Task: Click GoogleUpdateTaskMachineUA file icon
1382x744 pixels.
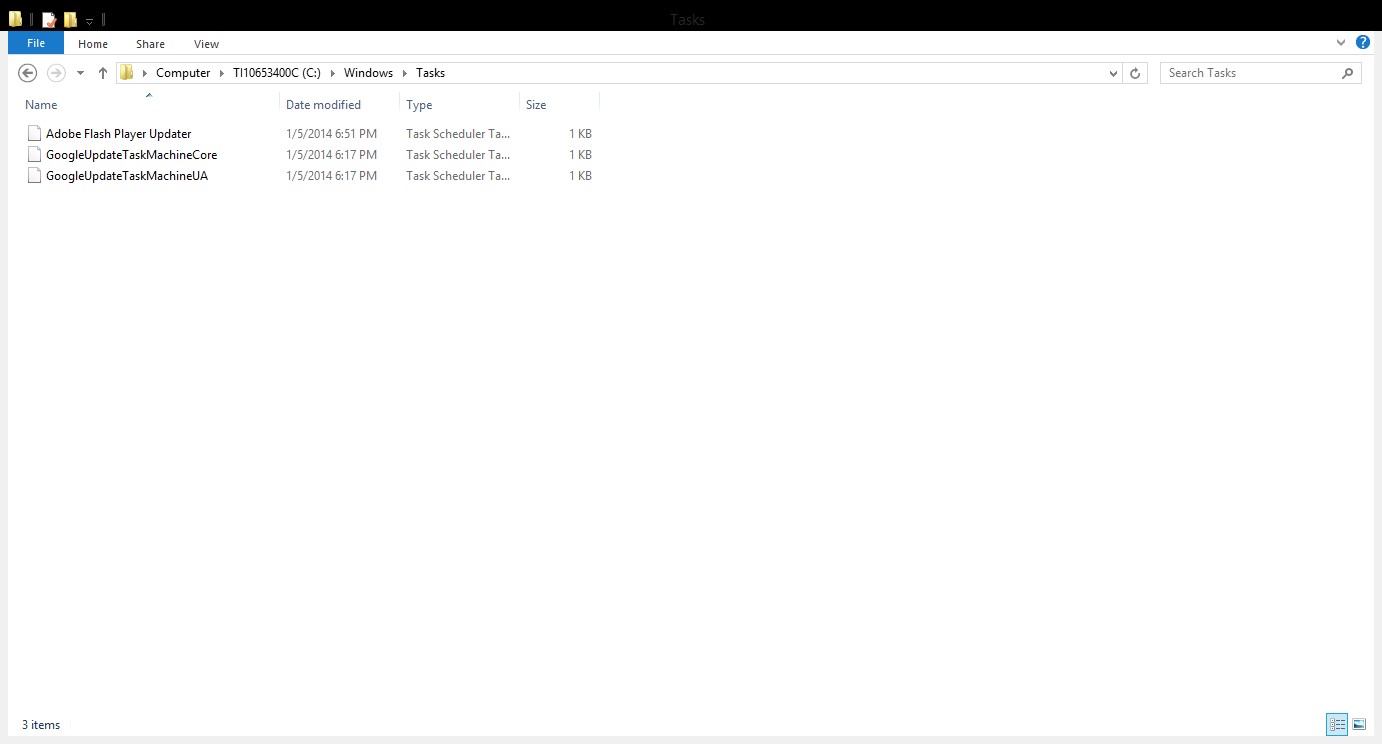Action: (35, 175)
